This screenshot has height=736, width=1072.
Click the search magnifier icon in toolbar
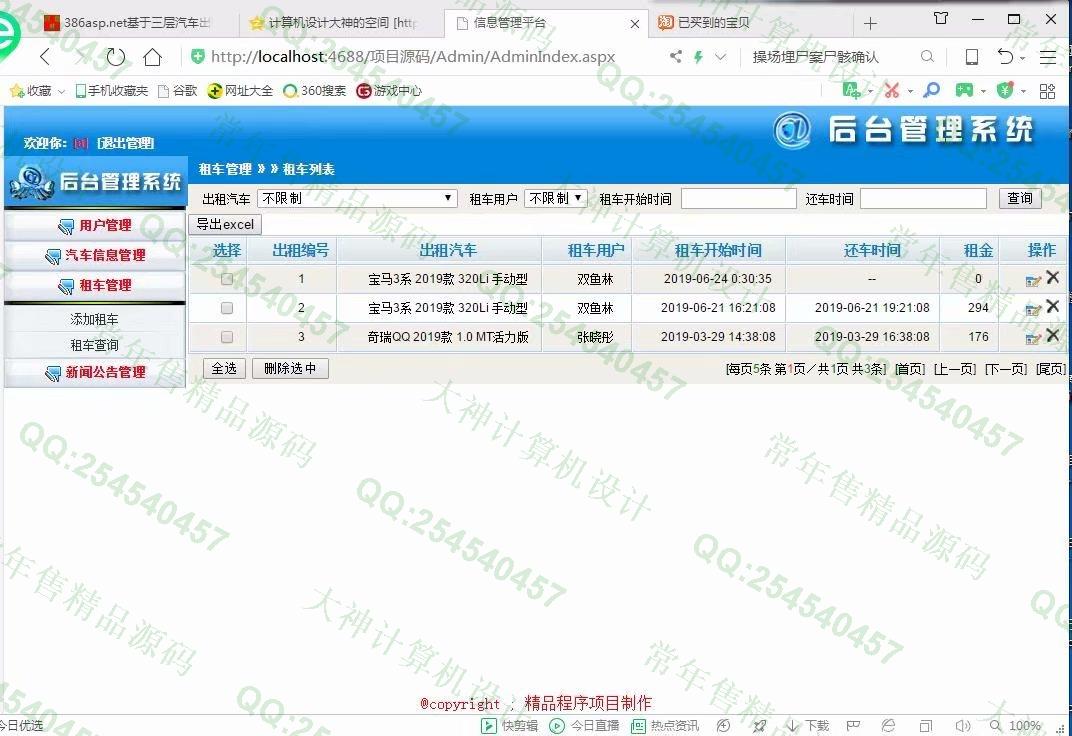(927, 57)
